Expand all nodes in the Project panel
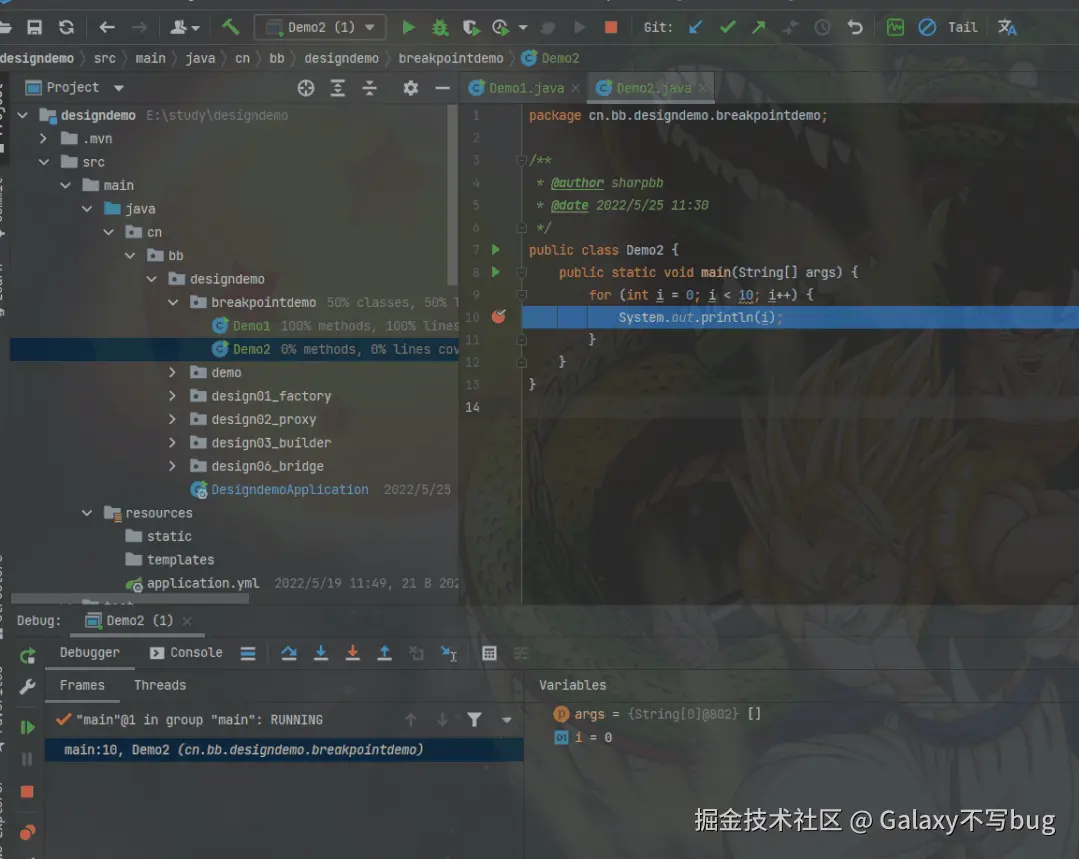The image size is (1079, 859). (337, 87)
